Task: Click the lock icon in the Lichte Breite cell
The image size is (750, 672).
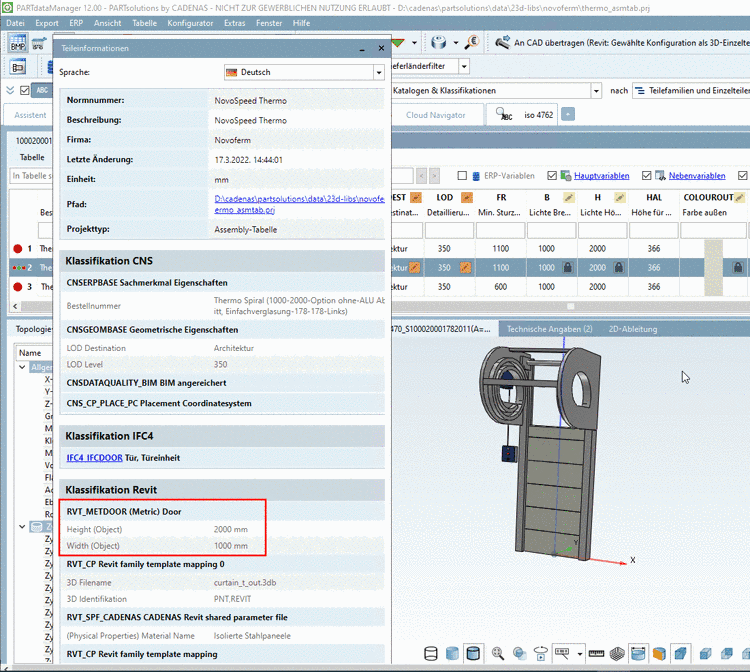Action: pyautogui.click(x=567, y=268)
